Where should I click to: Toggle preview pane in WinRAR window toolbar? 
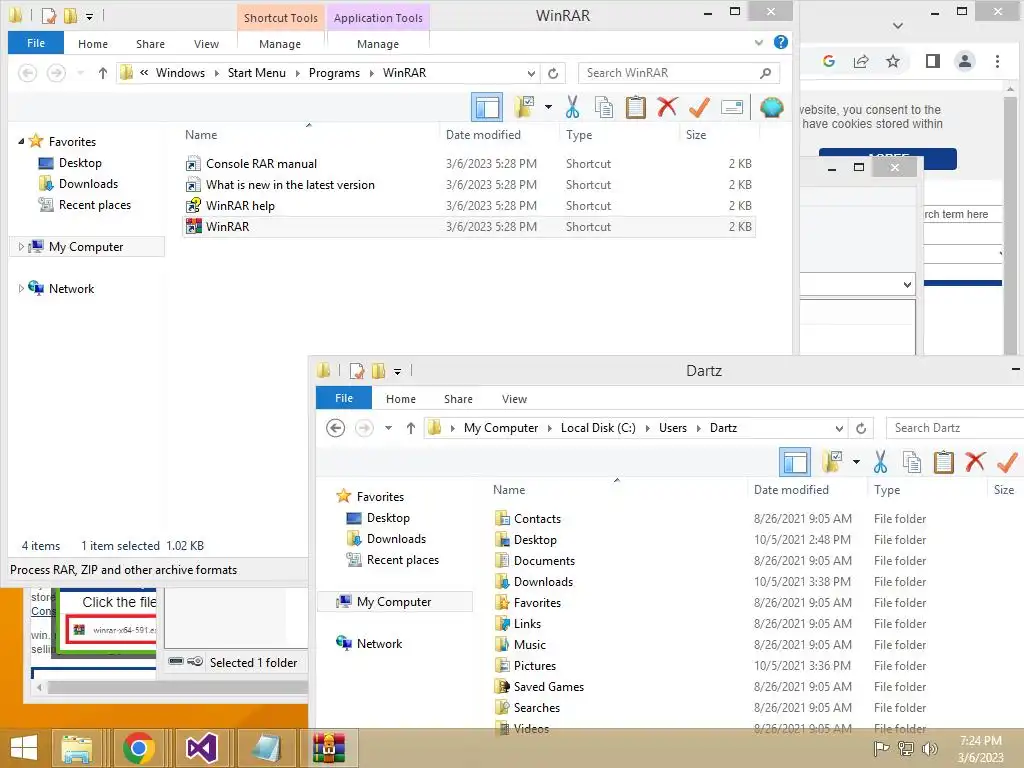[x=487, y=107]
